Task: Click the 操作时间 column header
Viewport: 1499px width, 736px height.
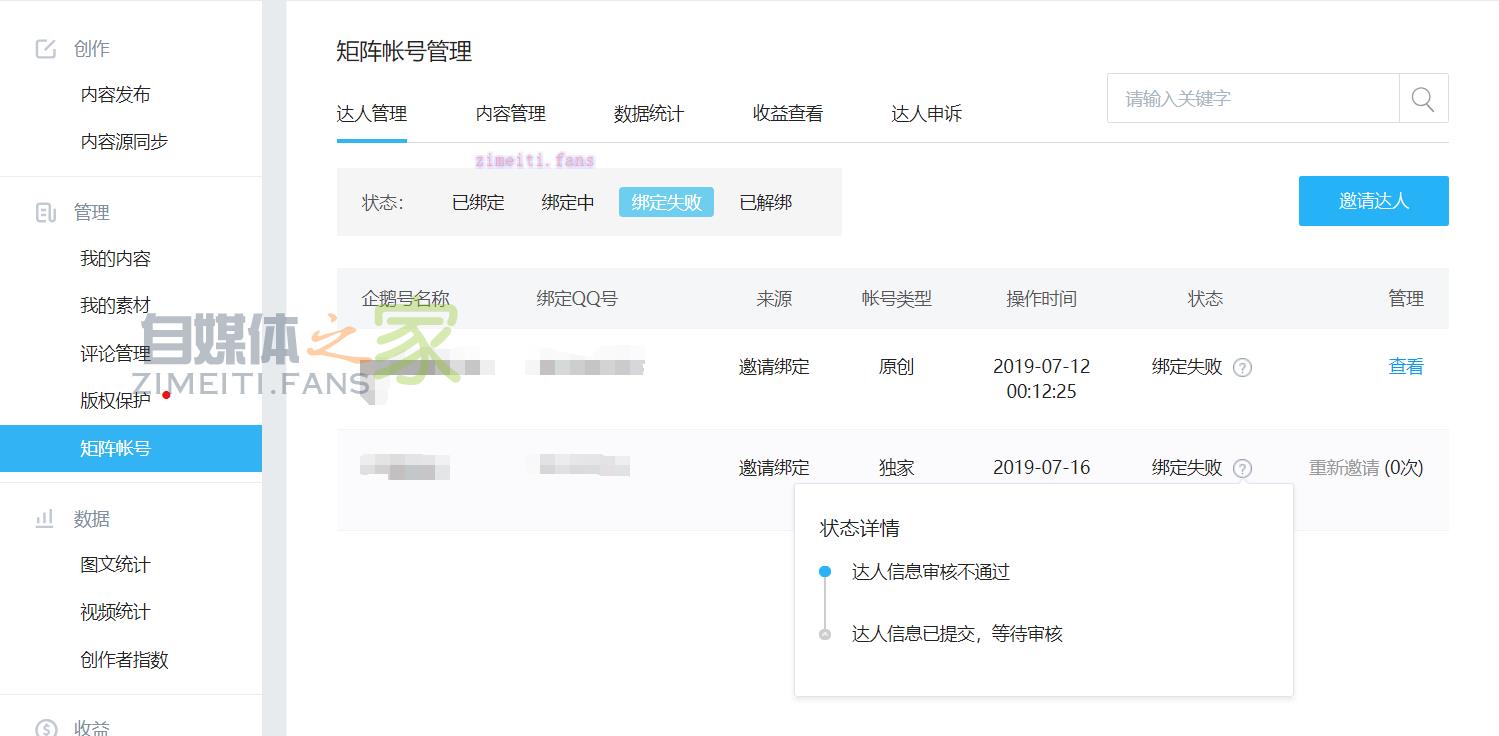Action: (1042, 299)
